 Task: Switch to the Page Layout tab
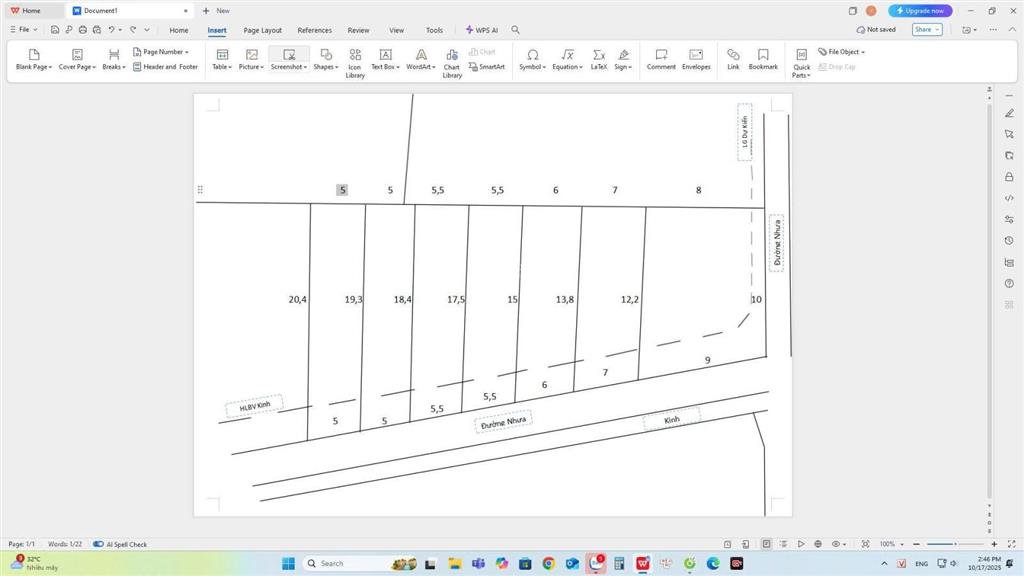coord(262,30)
